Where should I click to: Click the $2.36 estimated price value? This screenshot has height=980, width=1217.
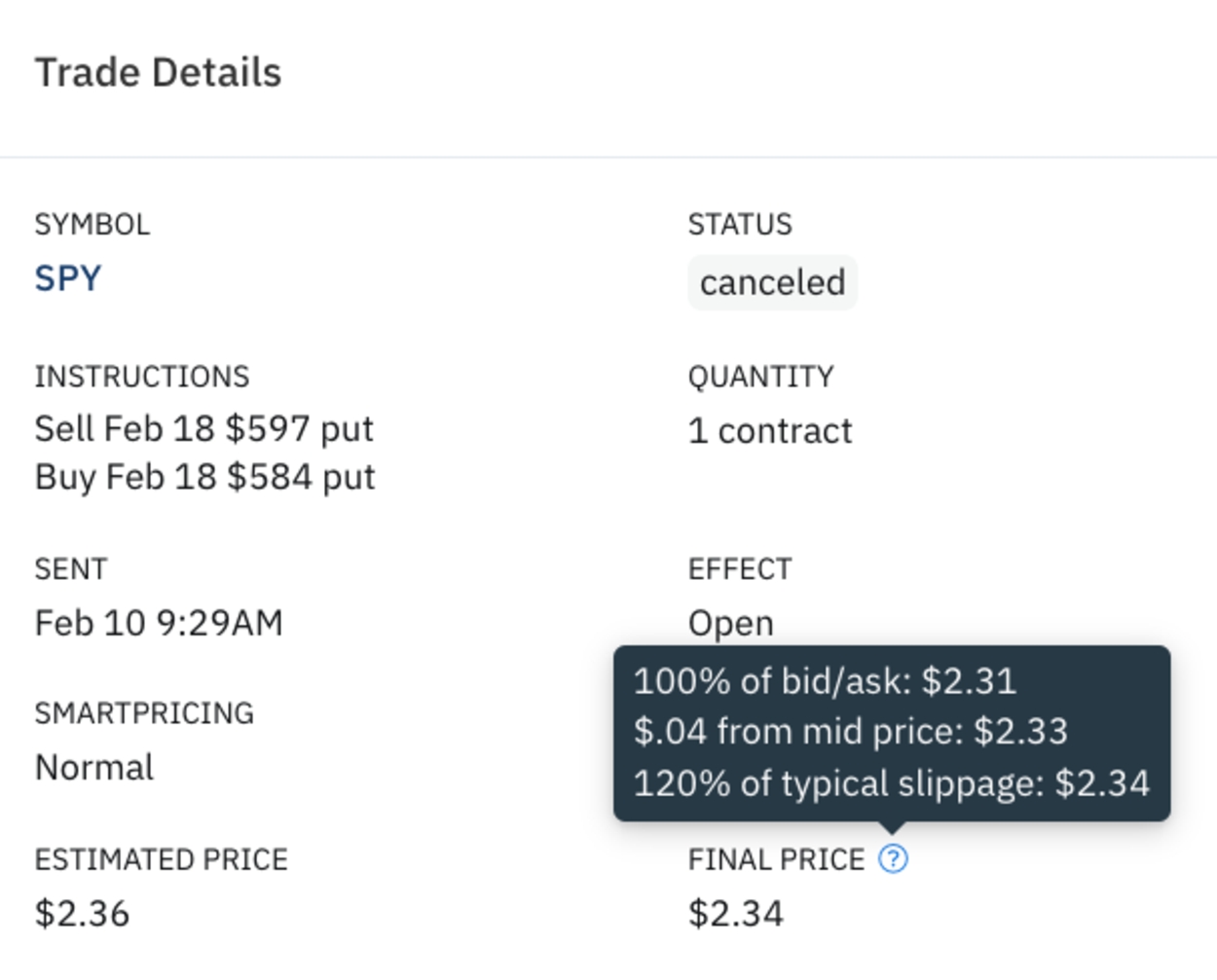(82, 914)
